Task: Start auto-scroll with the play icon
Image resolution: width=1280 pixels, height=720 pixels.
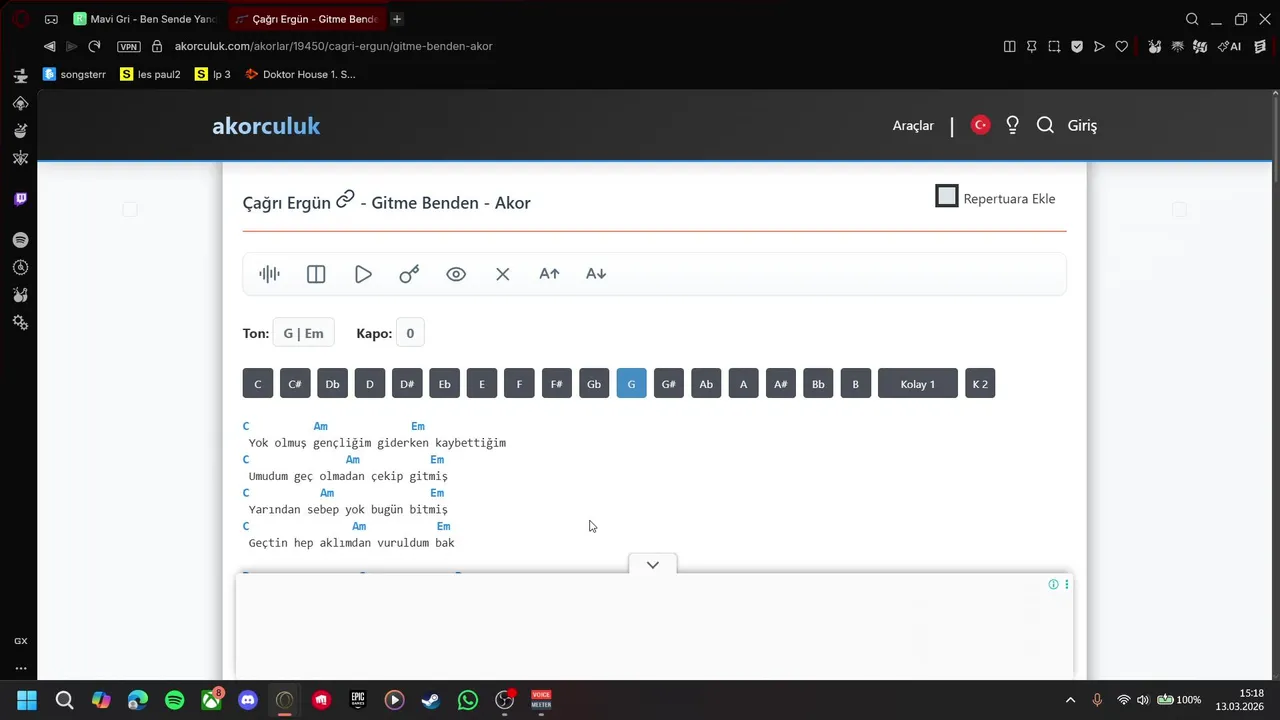Action: pyautogui.click(x=363, y=274)
